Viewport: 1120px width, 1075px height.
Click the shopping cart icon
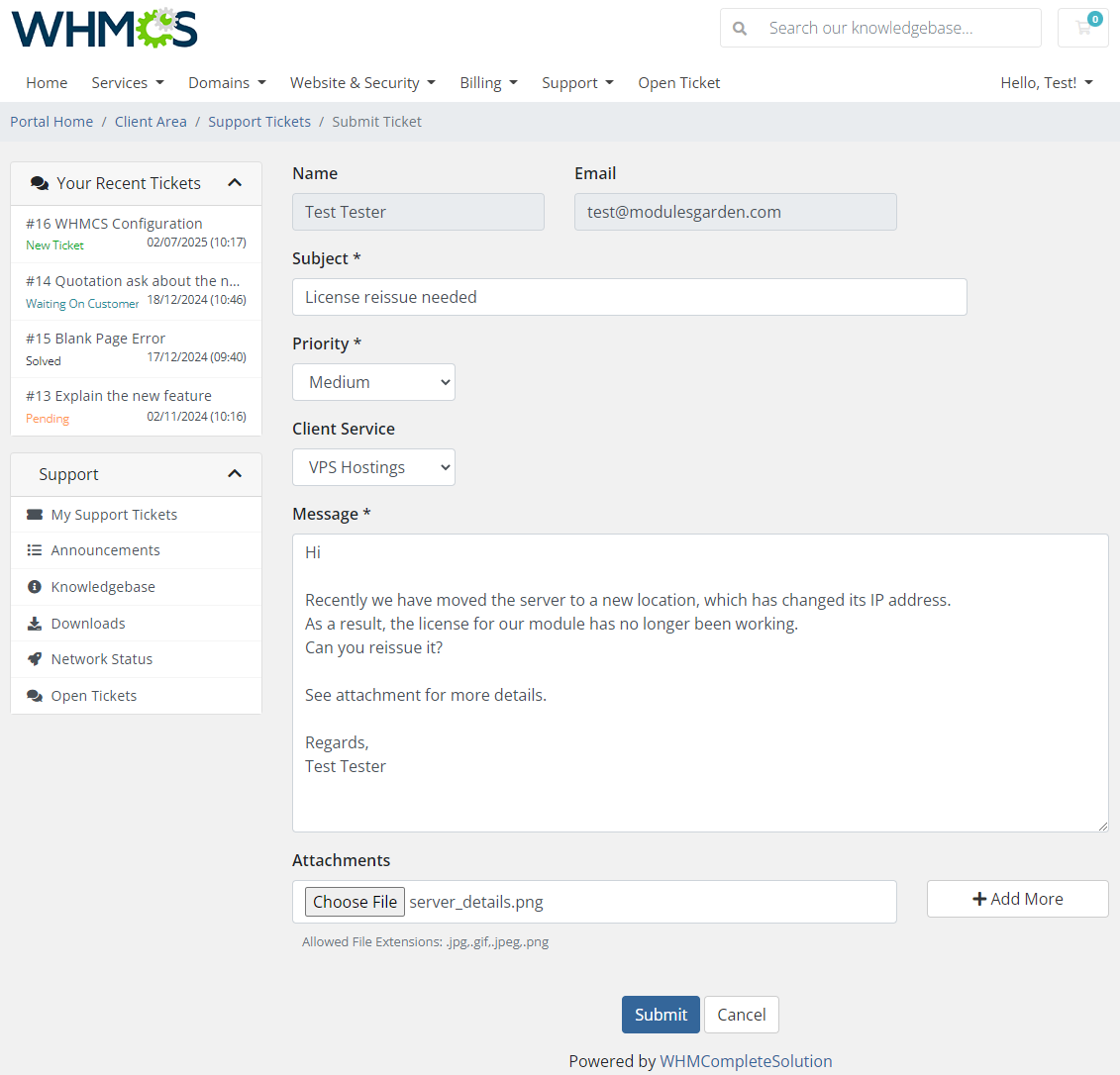coord(1082,28)
